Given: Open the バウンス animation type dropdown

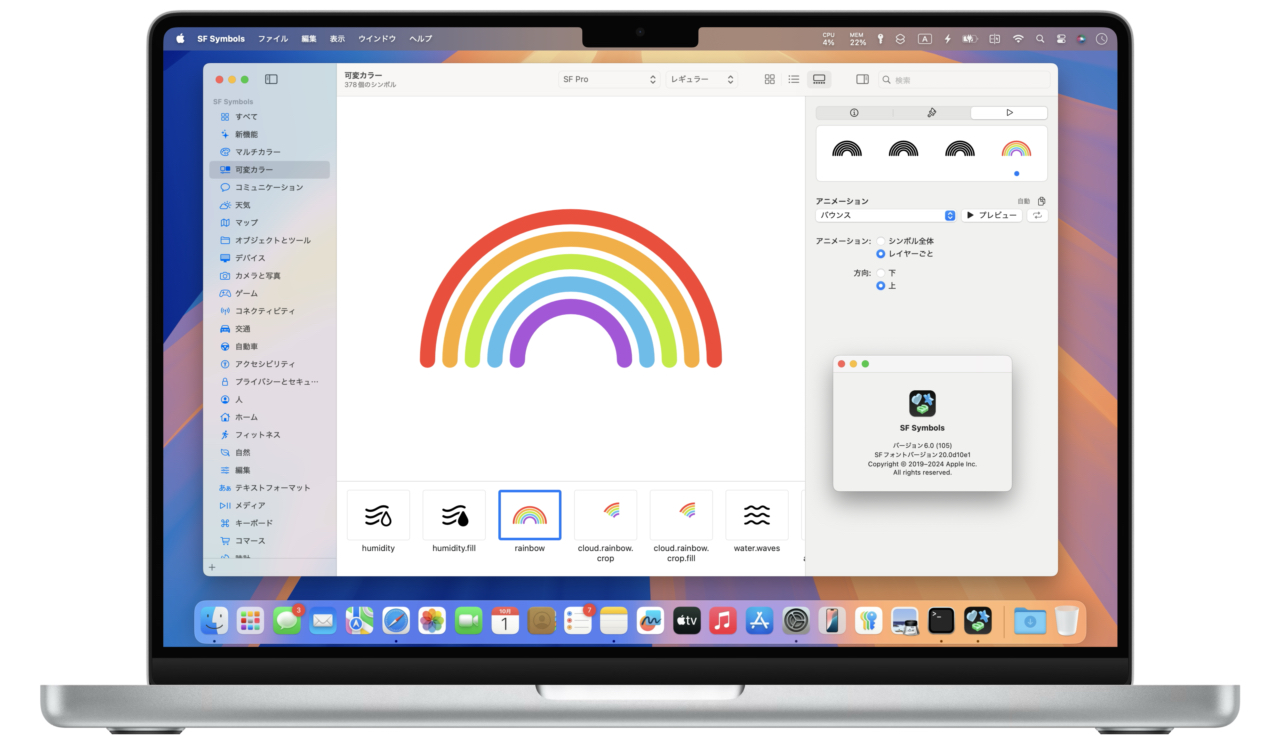Looking at the screenshot, I should tap(886, 215).
